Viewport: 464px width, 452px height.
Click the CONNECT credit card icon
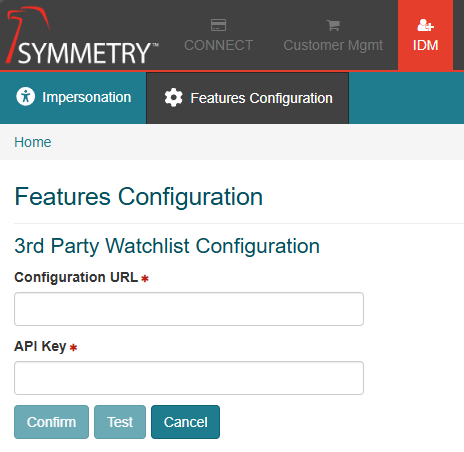pos(218,25)
